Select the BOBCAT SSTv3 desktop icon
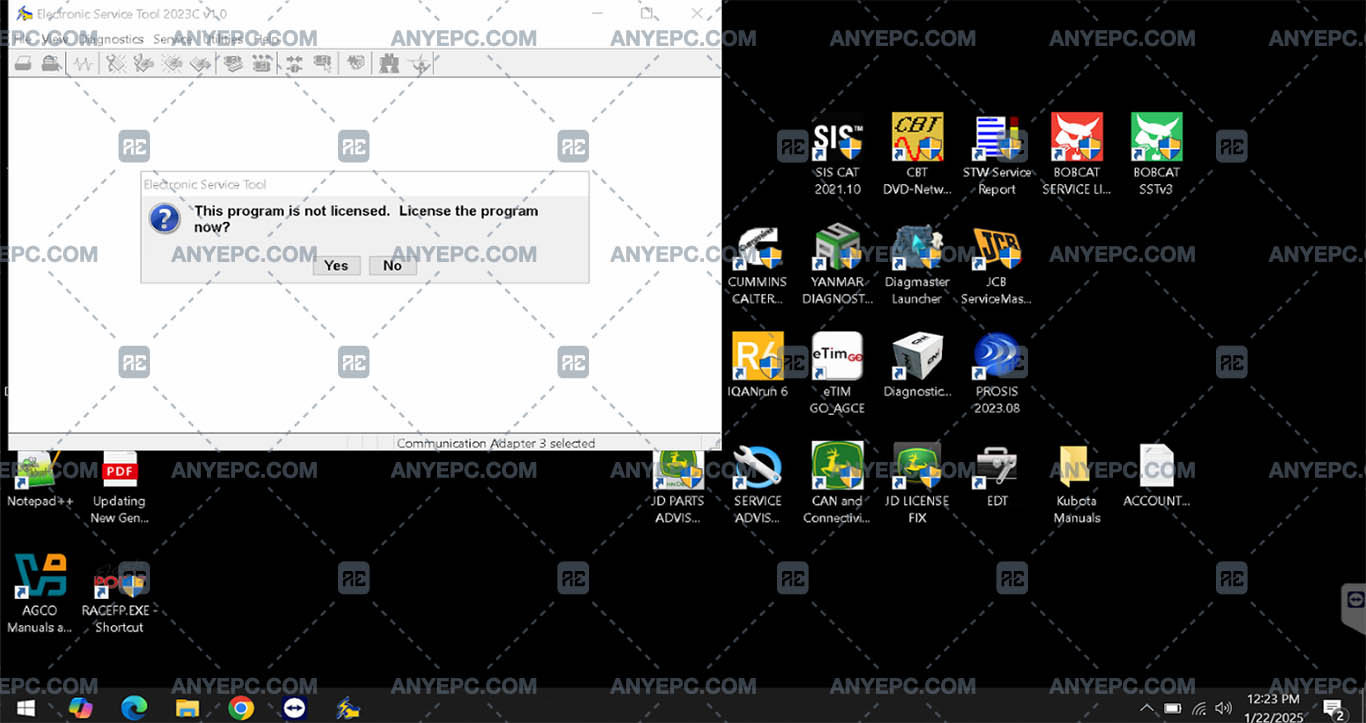This screenshot has width=1366, height=723. pos(1156,155)
